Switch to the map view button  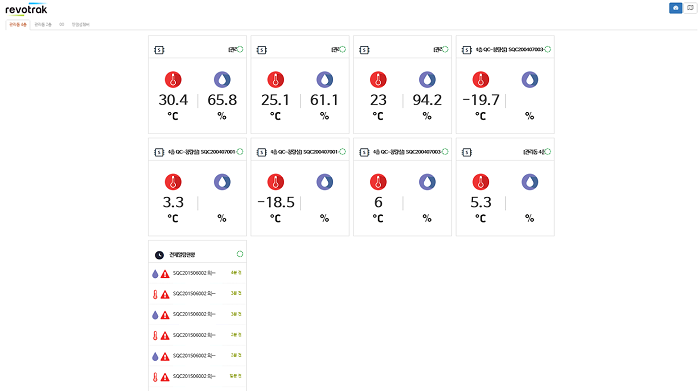[x=690, y=8]
